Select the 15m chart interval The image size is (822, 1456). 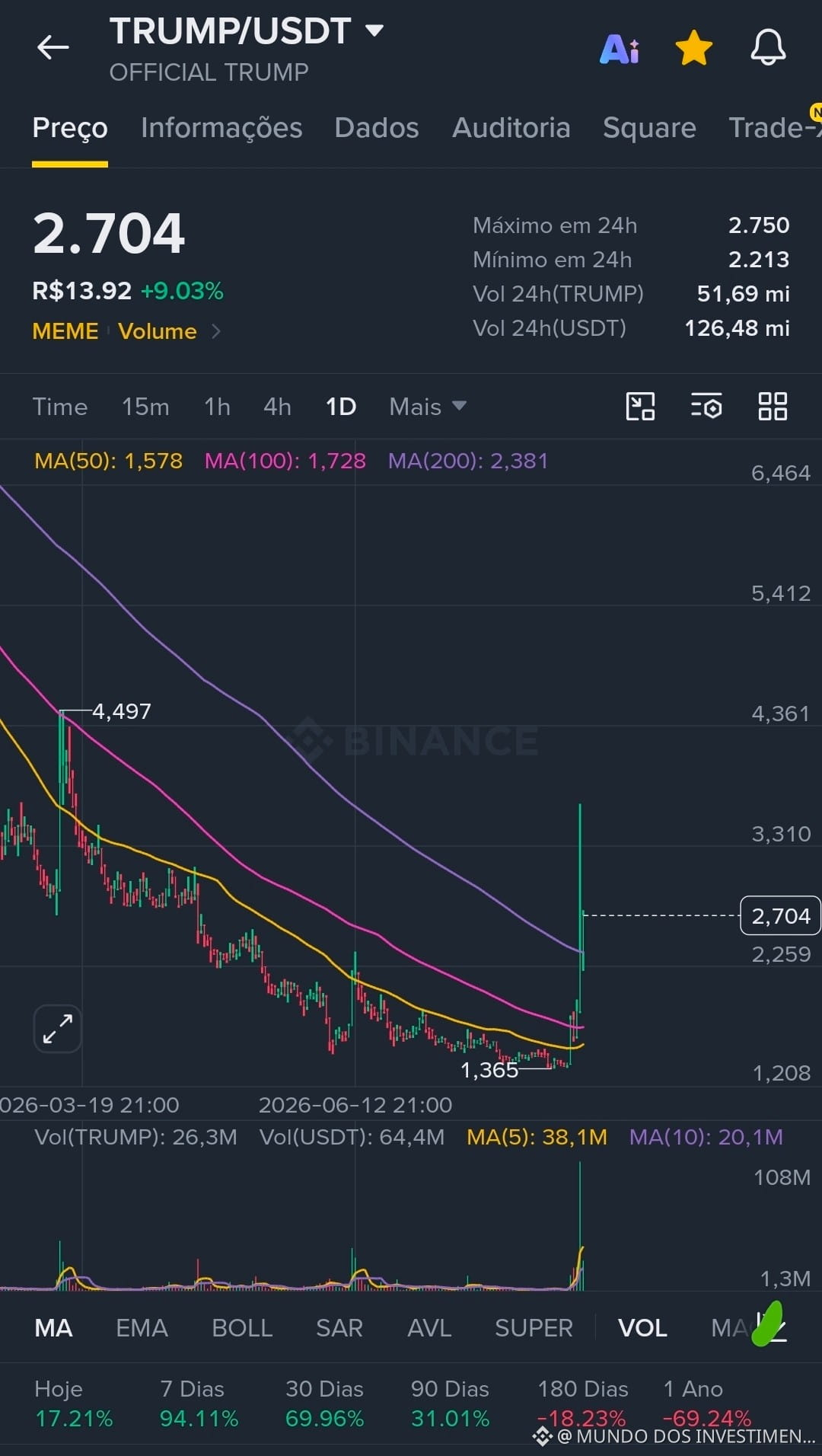click(145, 407)
